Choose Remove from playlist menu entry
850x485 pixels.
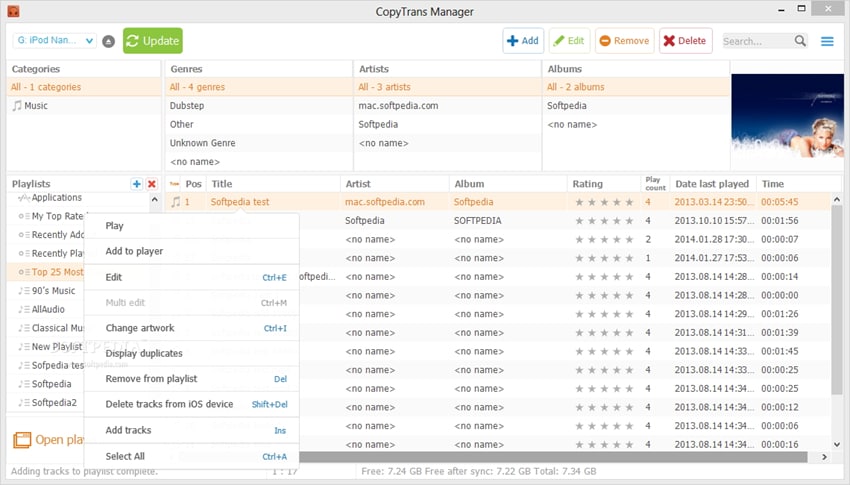pos(192,379)
